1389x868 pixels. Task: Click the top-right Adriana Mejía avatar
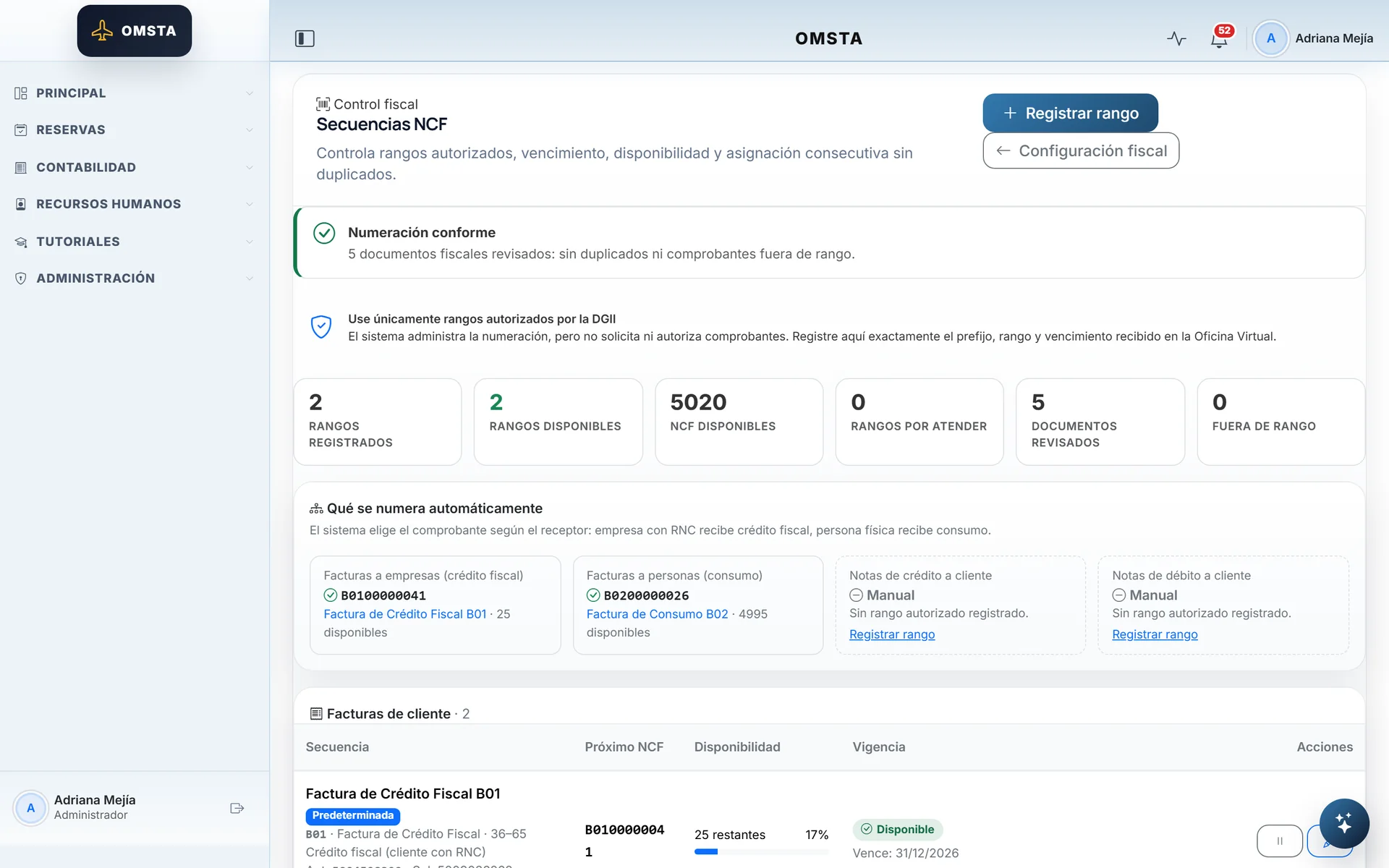point(1270,38)
